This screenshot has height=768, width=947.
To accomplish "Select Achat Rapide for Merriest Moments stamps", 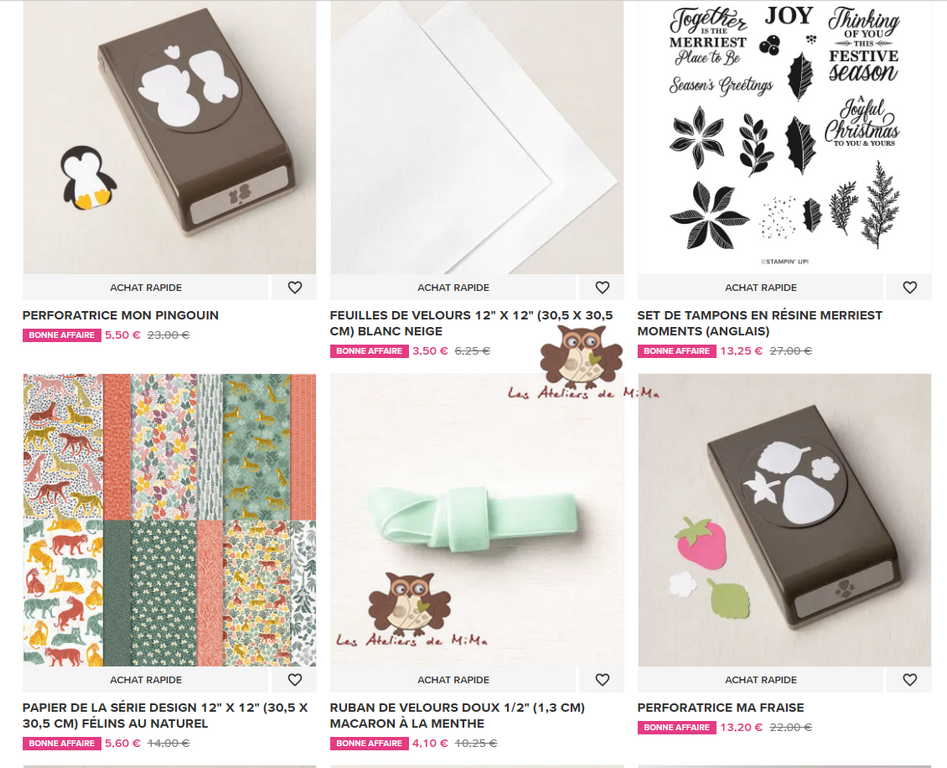I will point(760,287).
